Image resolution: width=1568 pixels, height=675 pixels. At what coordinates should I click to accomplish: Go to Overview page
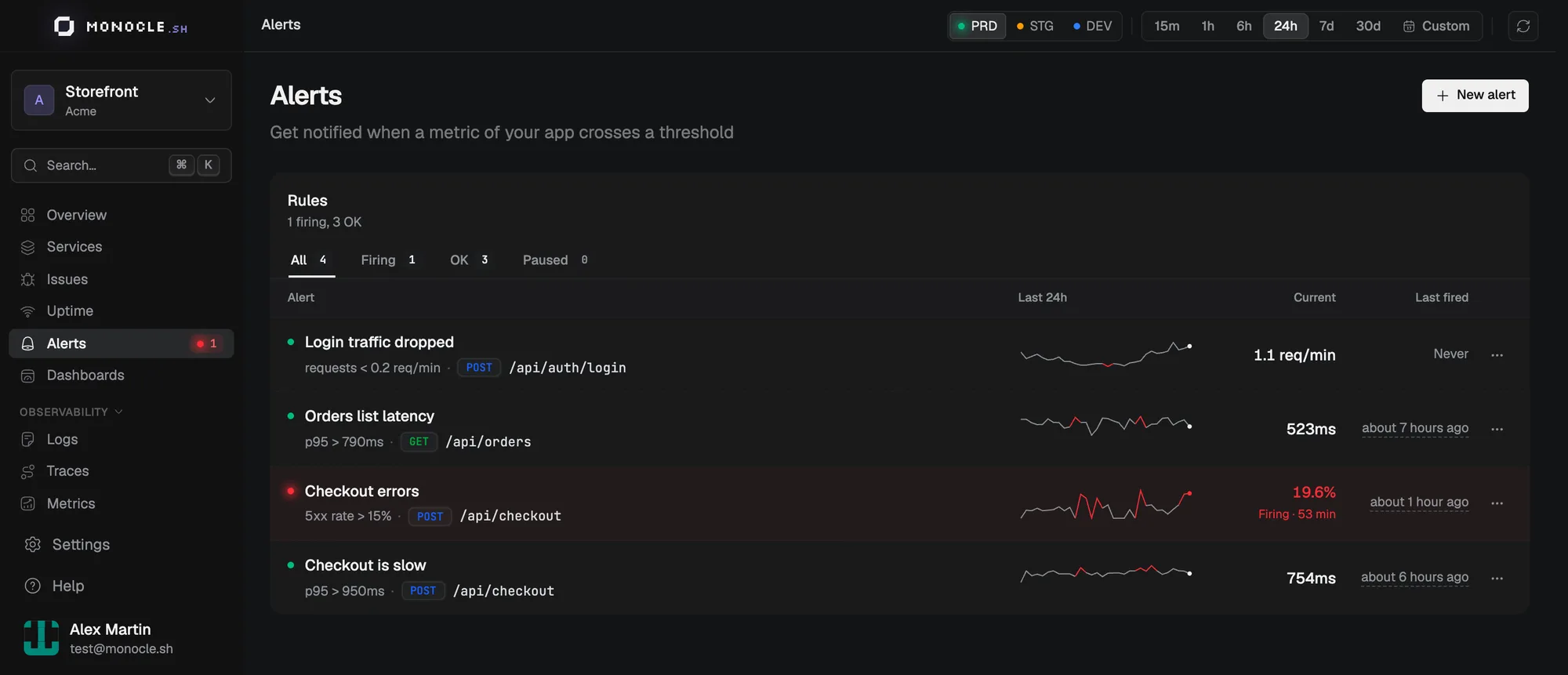(x=122, y=215)
